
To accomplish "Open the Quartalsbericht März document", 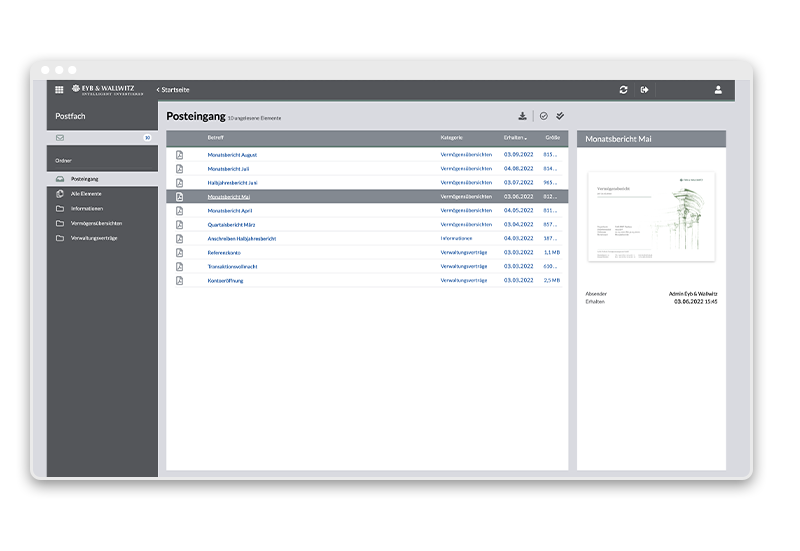I will tap(232, 225).
